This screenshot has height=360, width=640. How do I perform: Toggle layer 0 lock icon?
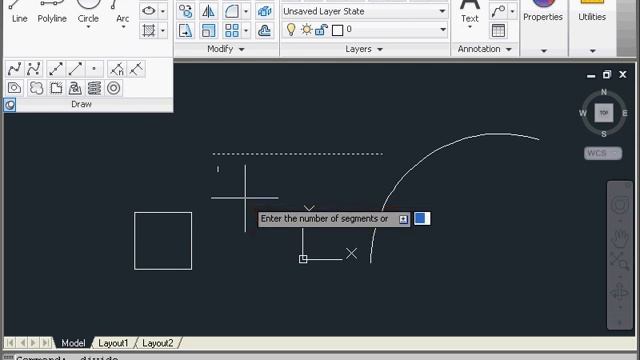coord(322,29)
